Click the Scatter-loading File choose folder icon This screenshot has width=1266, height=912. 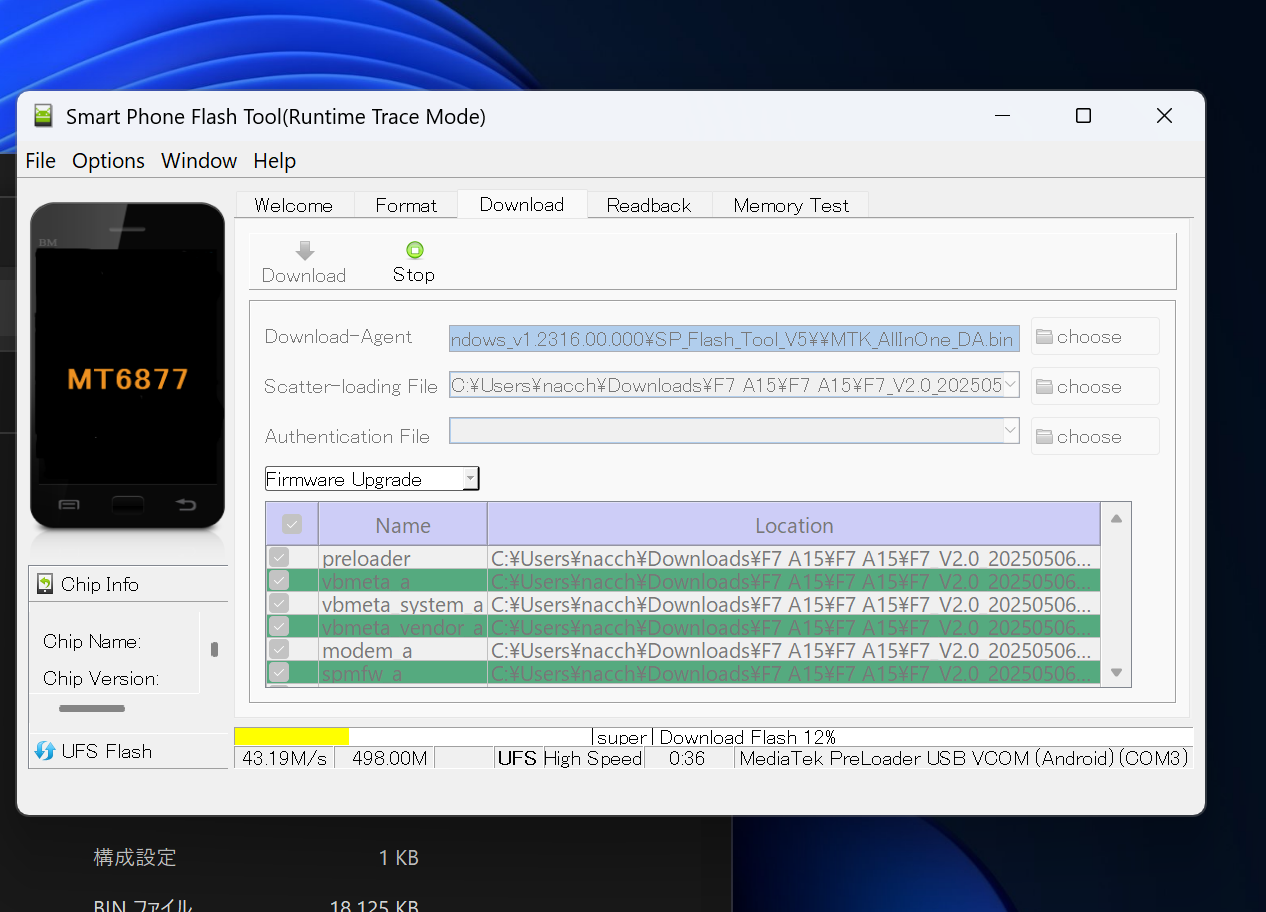pos(1044,387)
